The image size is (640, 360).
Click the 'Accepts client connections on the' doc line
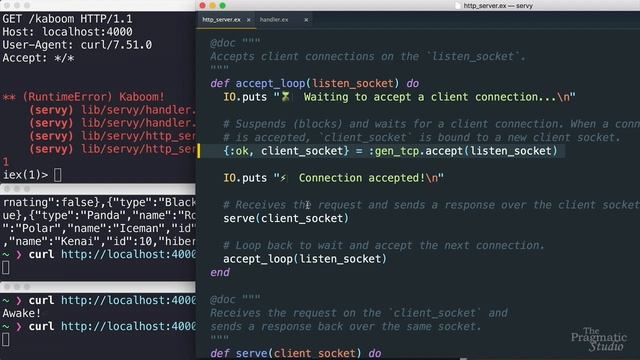pyautogui.click(x=368, y=56)
